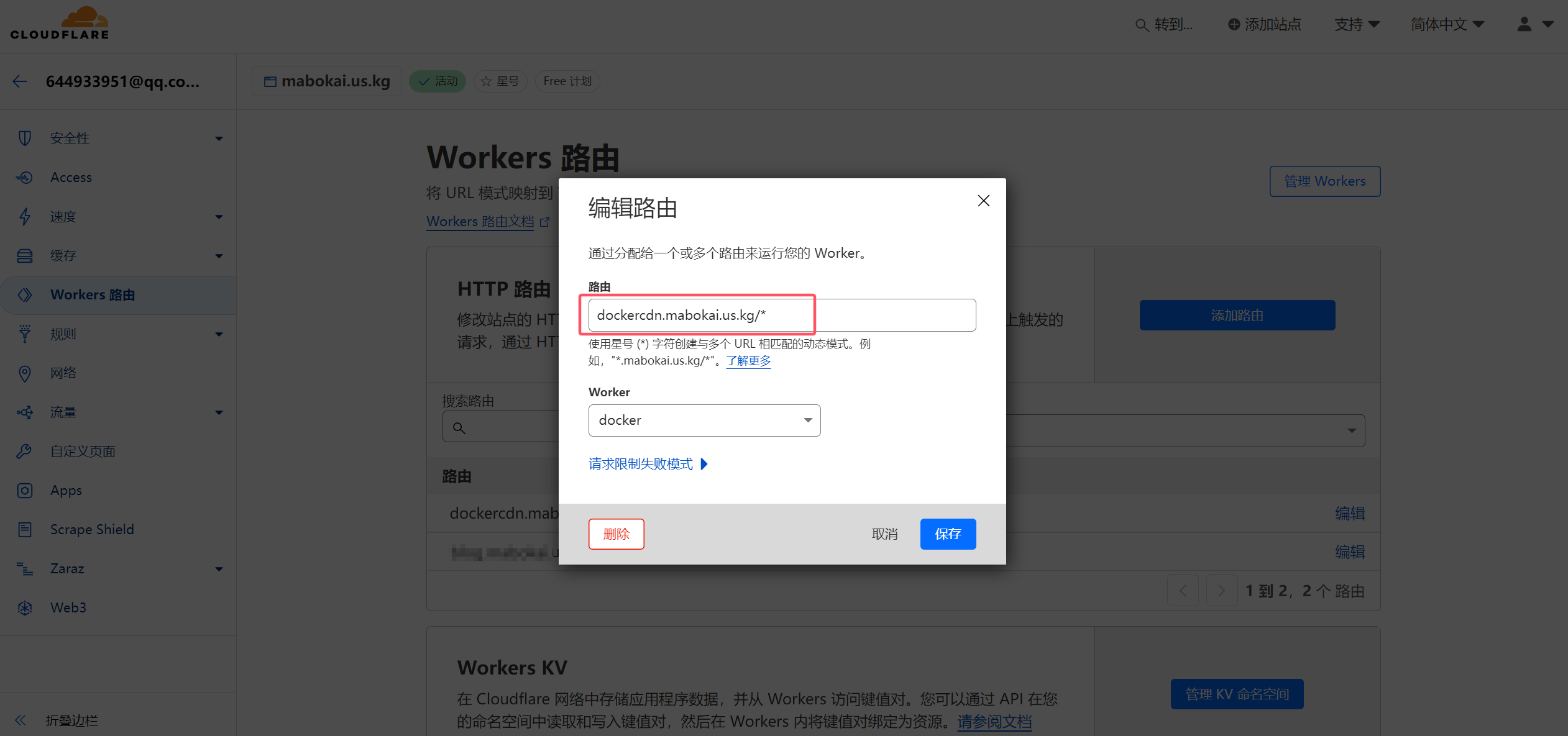Open the Access section icon
This screenshot has height=736, width=1568.
coord(25,177)
